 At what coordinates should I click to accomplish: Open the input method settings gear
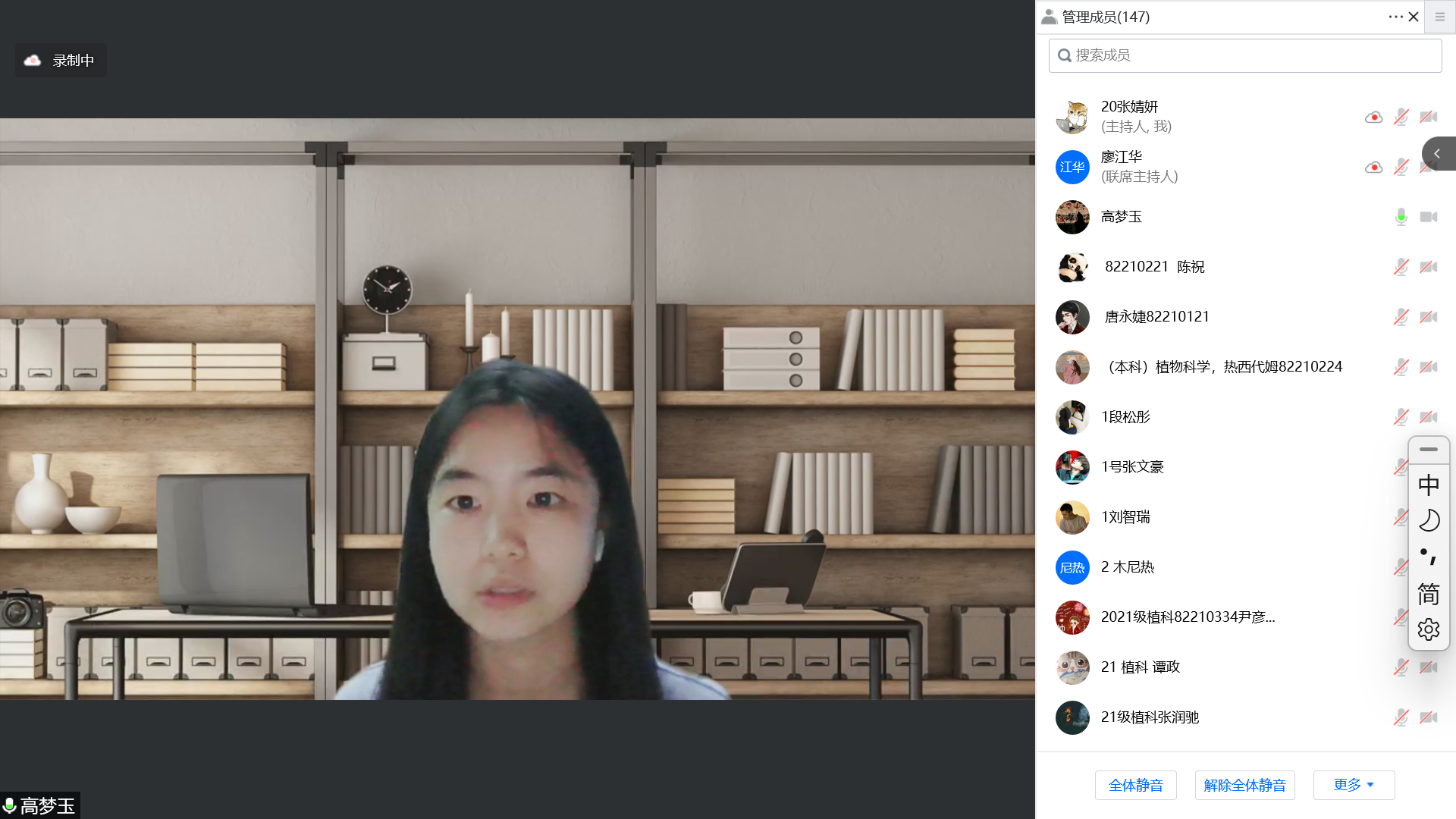point(1428,629)
